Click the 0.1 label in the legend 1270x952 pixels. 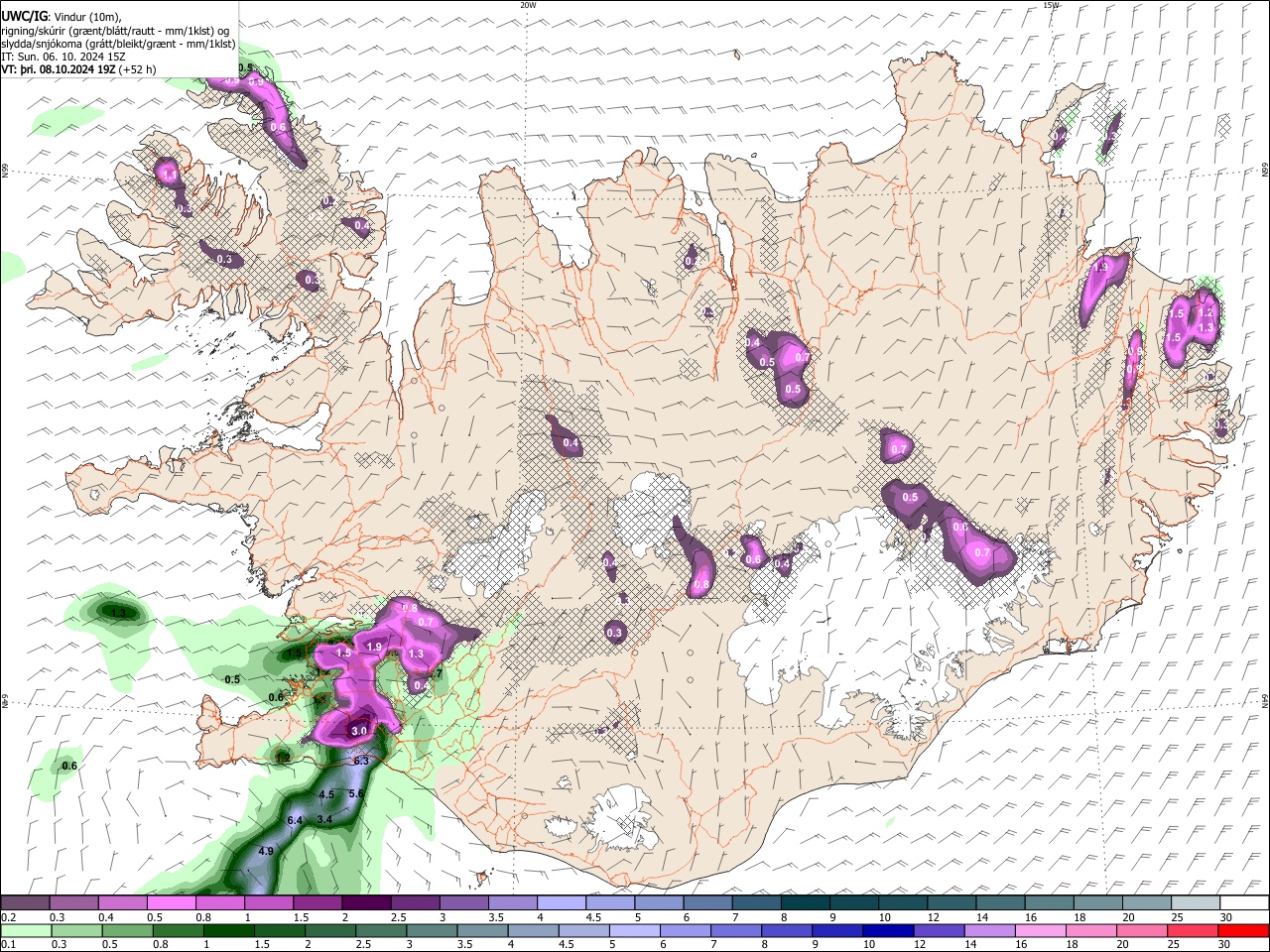click(x=8, y=944)
